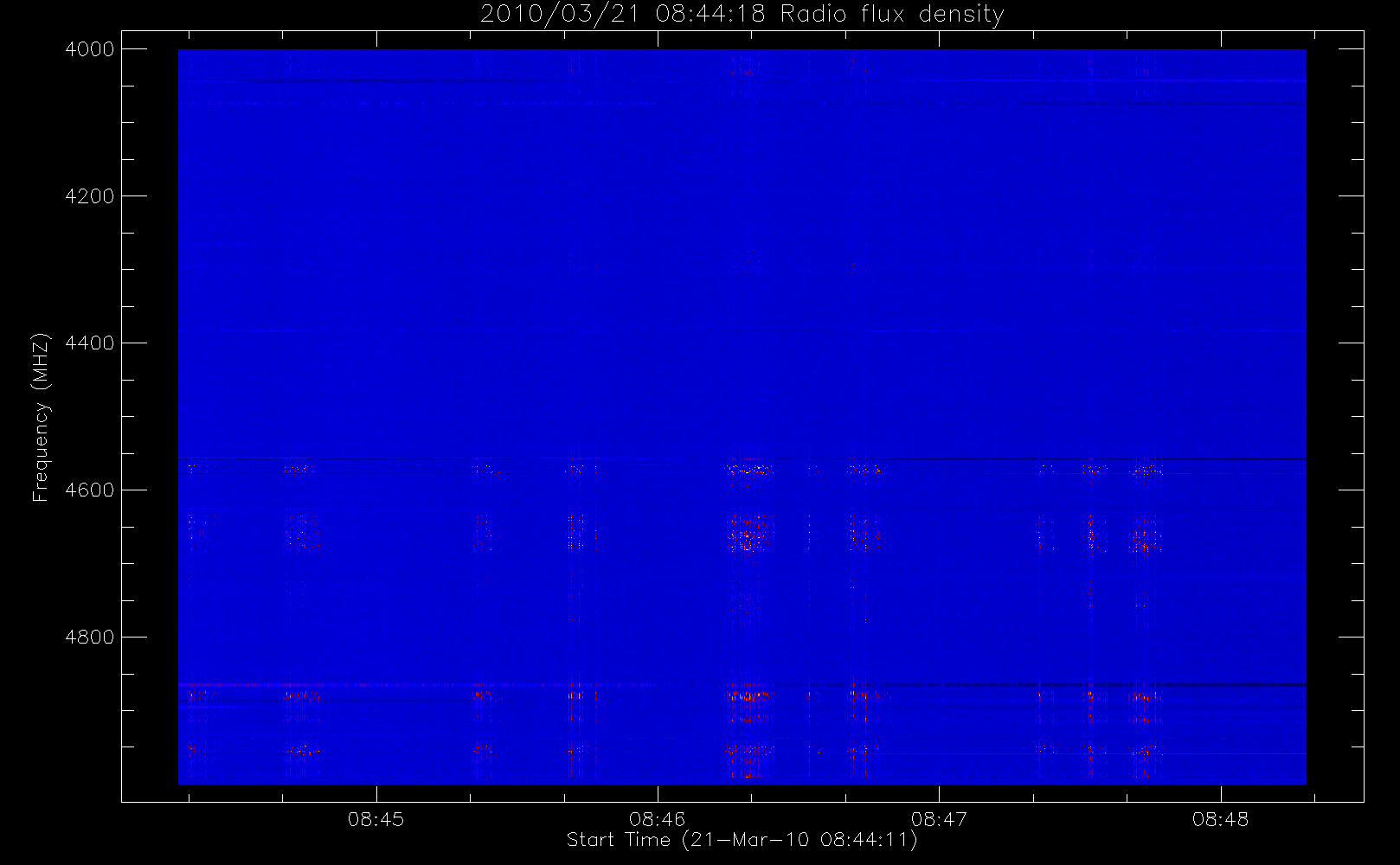The width and height of the screenshot is (1400, 865).
Task: Click the 08:47 time tick label
Action: (x=939, y=819)
